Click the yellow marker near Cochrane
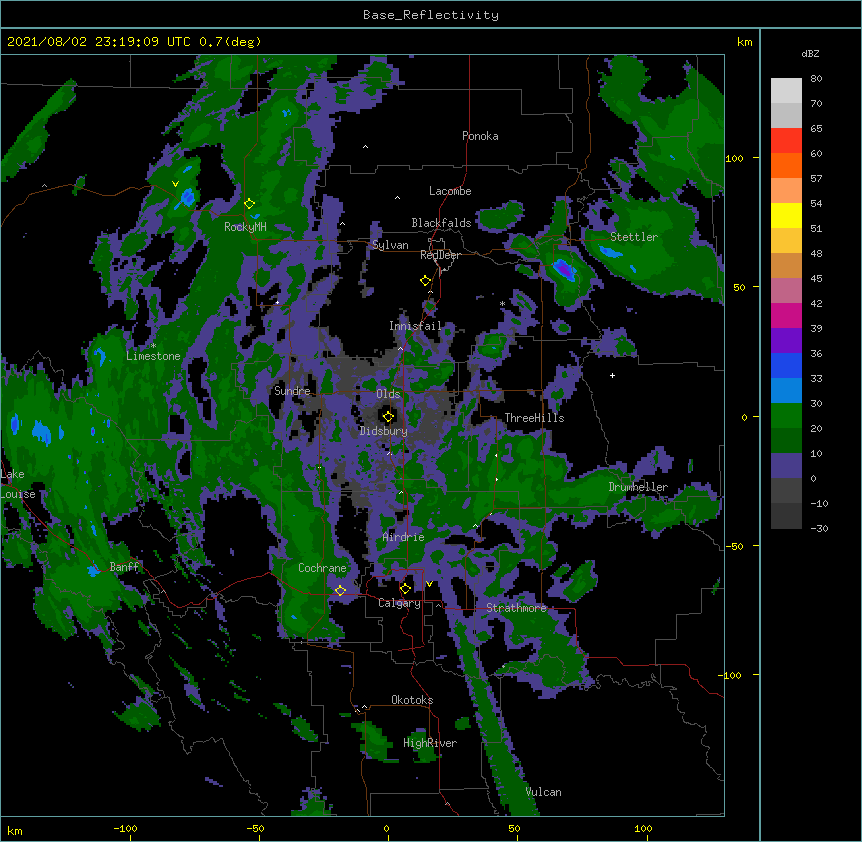This screenshot has height=842, width=862. (x=340, y=590)
